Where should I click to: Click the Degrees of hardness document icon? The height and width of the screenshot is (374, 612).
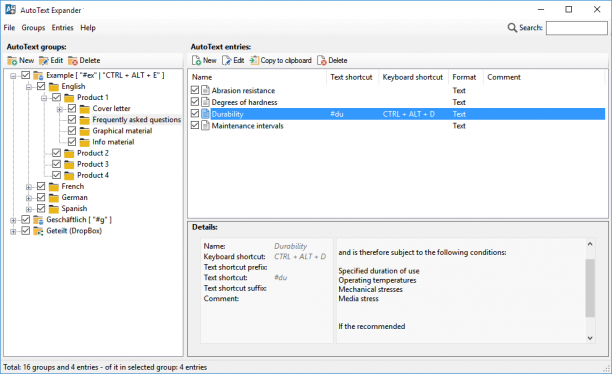[x=205, y=102]
